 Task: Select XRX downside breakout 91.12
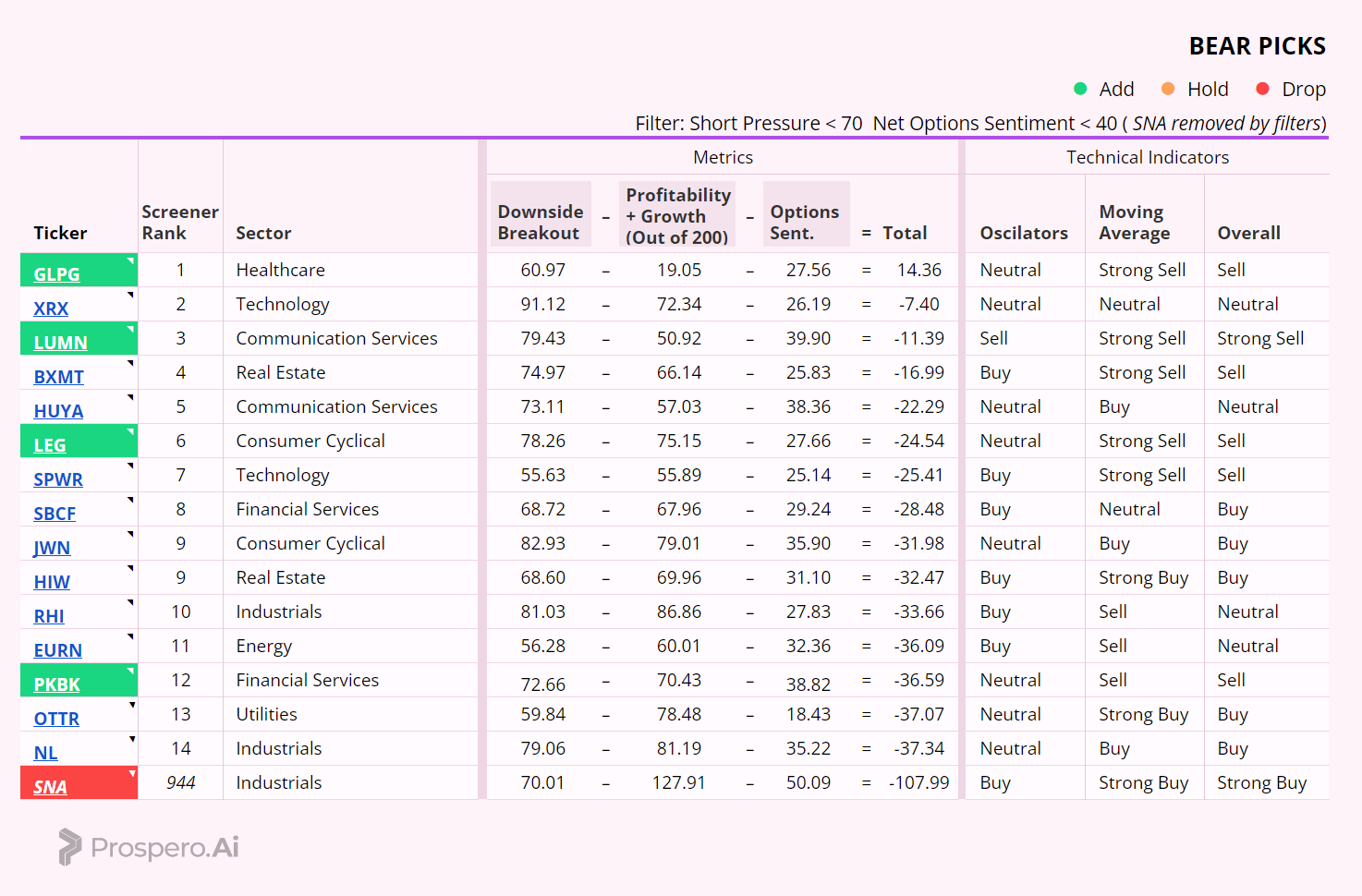click(542, 304)
